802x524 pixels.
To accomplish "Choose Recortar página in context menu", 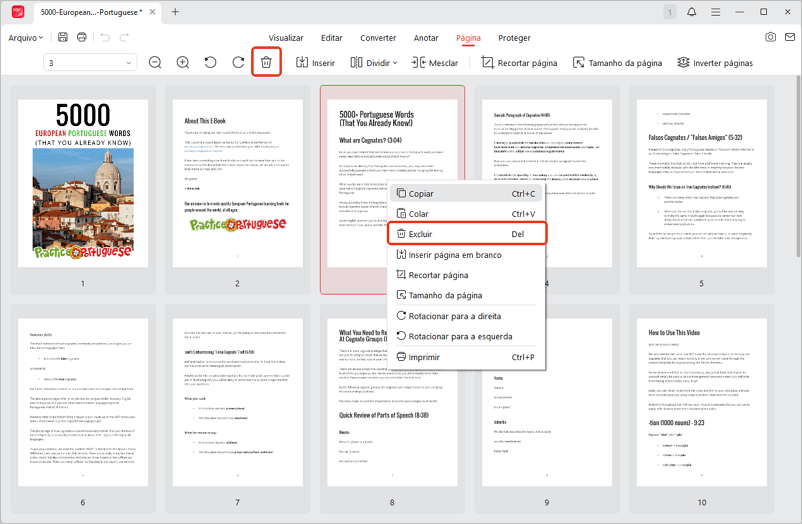I will coord(466,275).
